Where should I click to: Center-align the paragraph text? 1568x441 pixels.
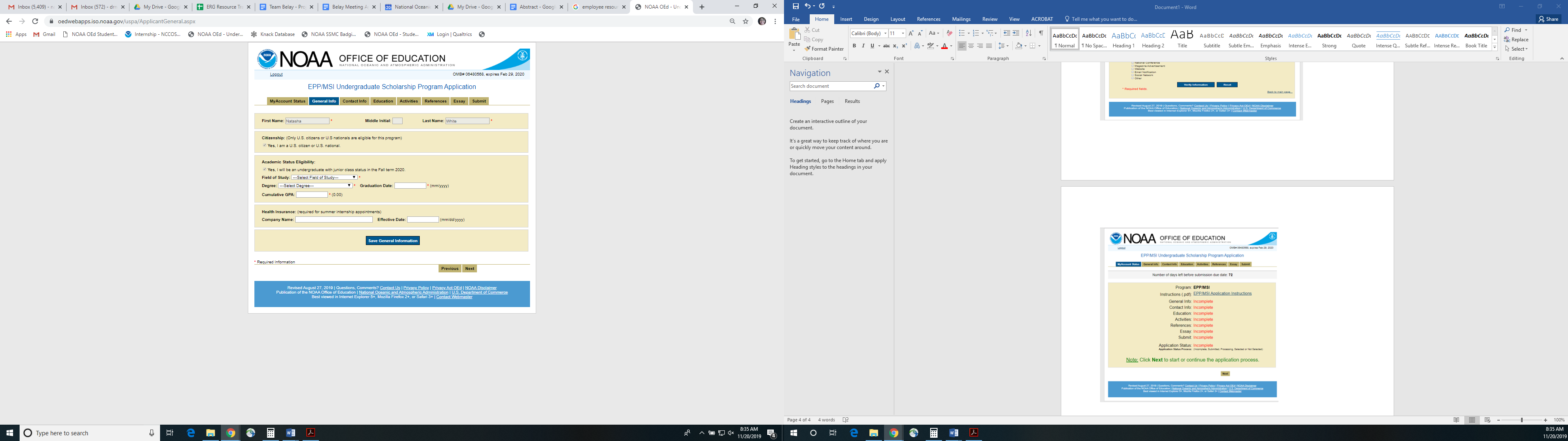971,46
